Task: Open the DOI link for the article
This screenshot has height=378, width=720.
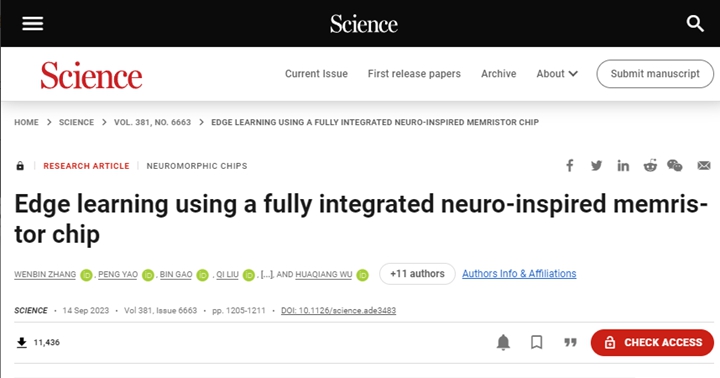Action: click(x=338, y=310)
